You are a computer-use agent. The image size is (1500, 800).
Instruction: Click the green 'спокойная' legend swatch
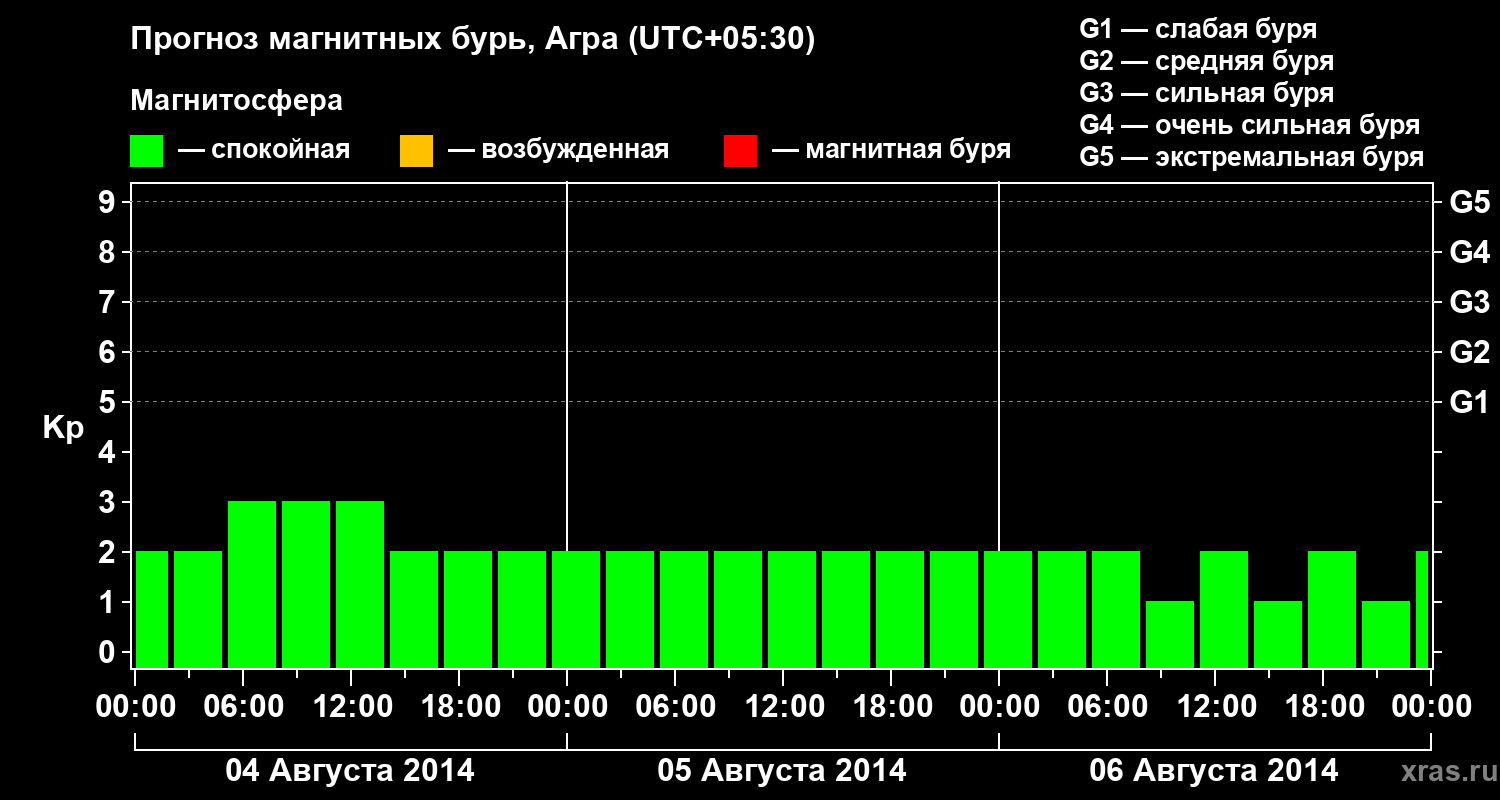(x=147, y=151)
